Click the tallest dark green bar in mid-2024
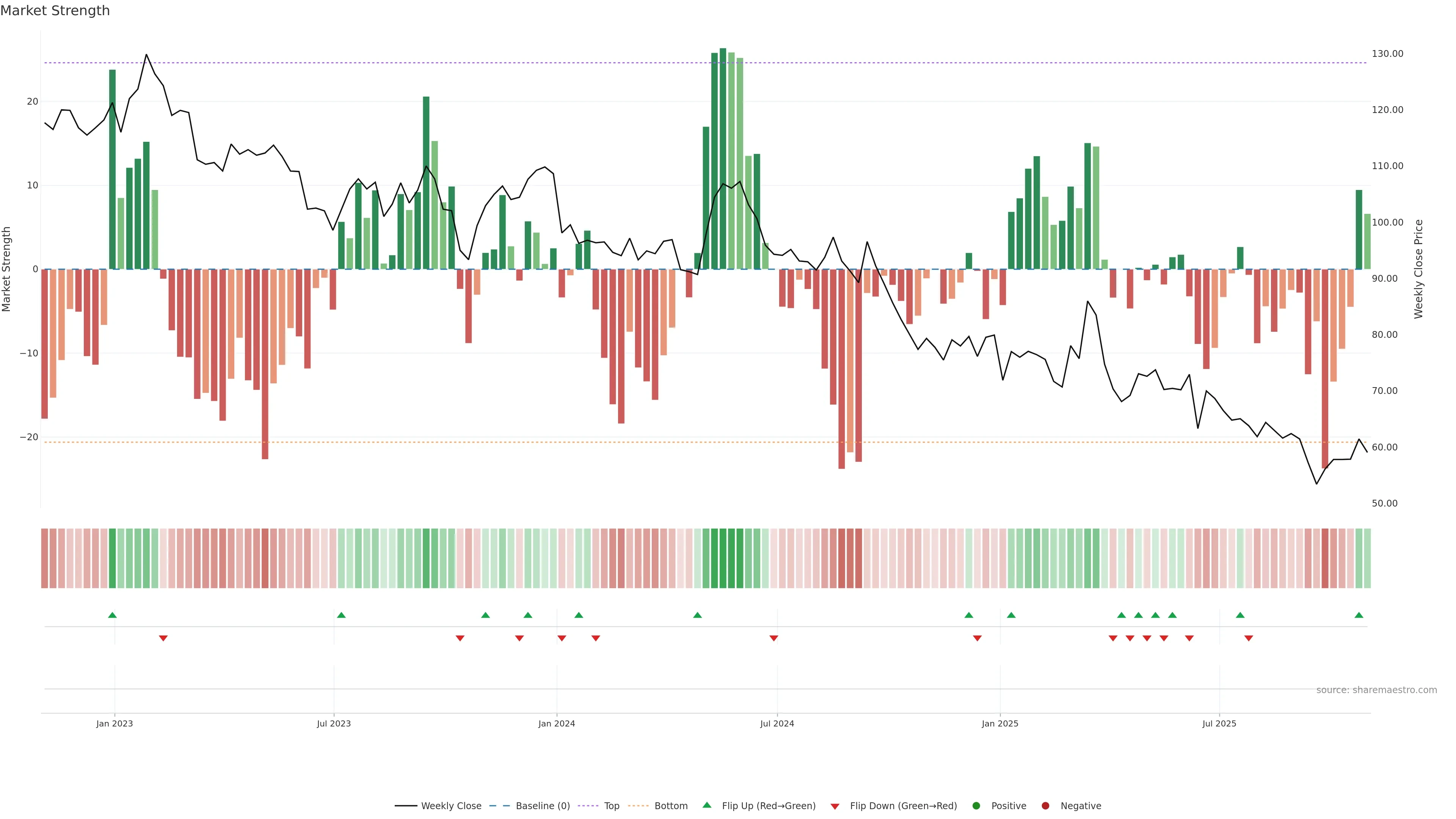Screen dimensions: 1456x819 722,158
